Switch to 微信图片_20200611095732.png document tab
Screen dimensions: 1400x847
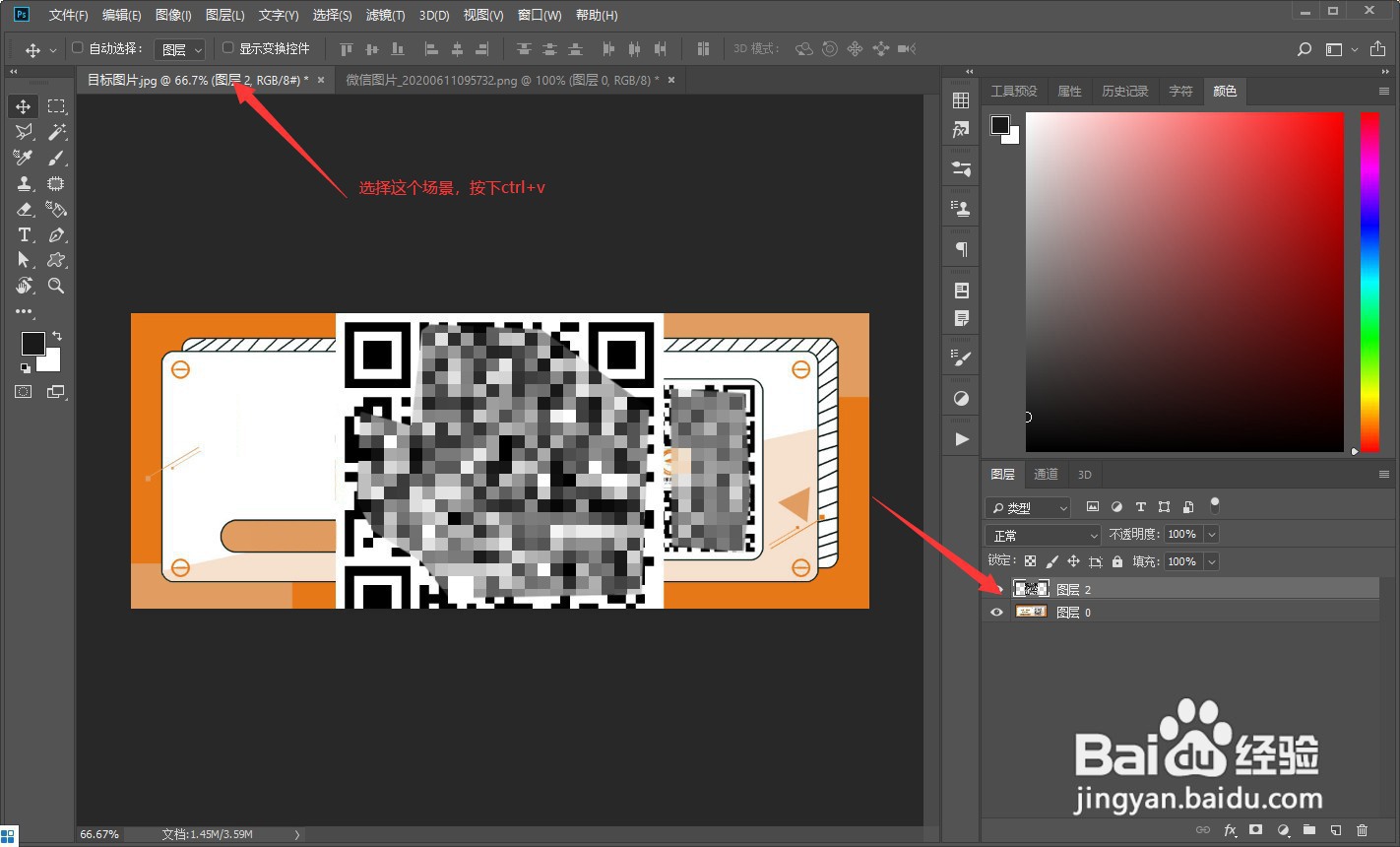coord(501,80)
